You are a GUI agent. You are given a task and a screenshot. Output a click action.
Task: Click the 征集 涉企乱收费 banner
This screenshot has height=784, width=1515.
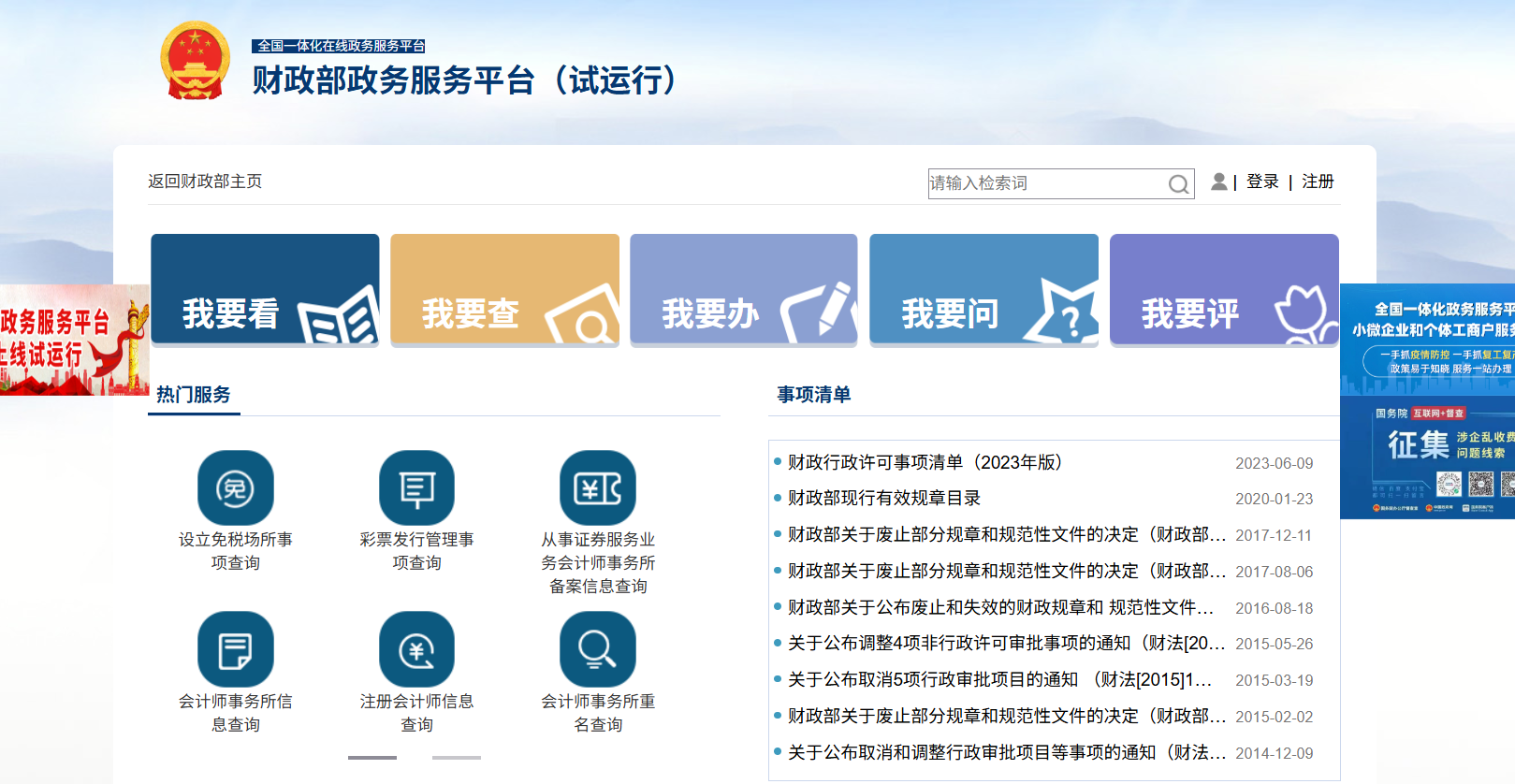coord(1428,457)
